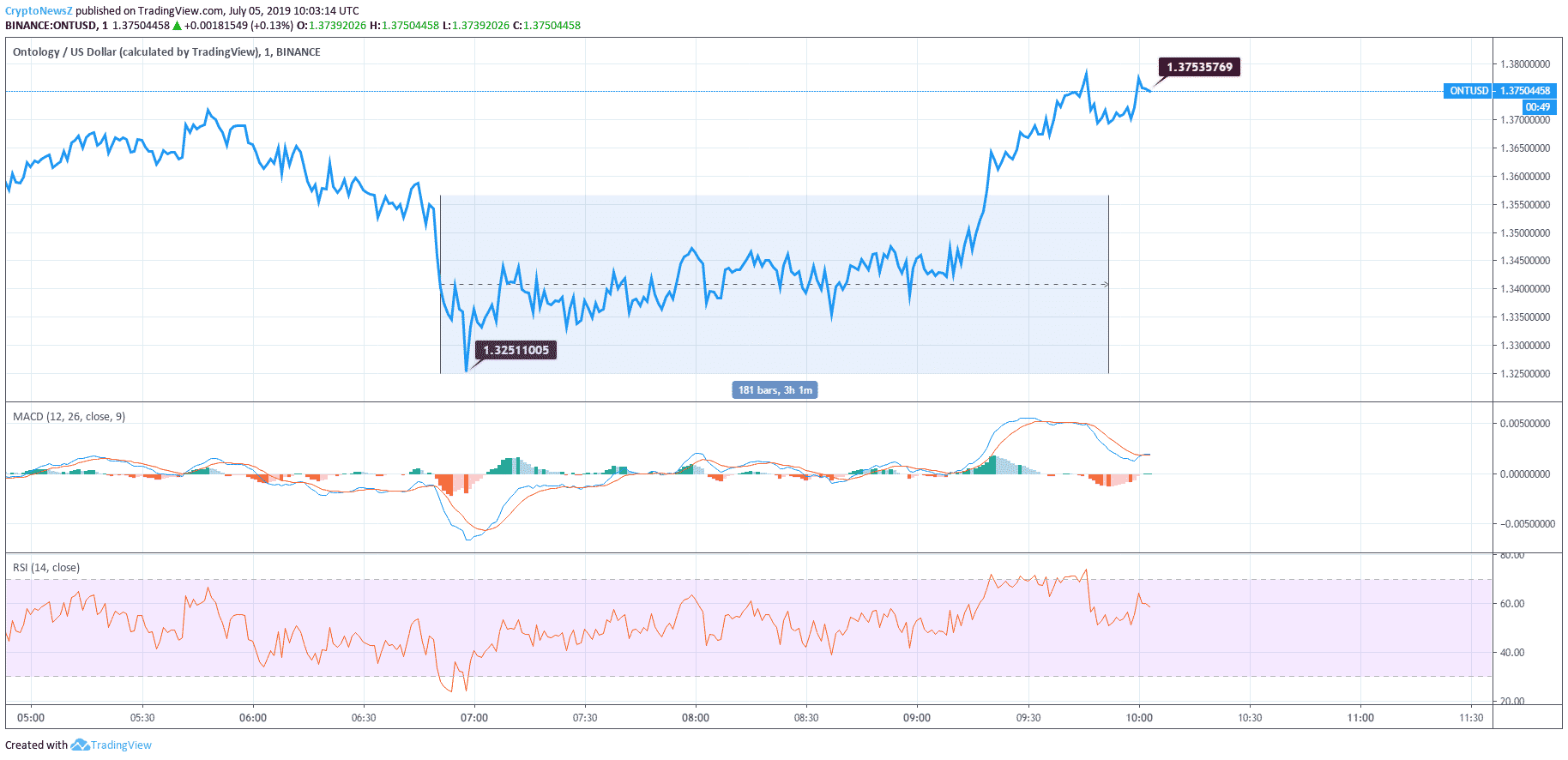Viewport: 1568px width, 760px height.
Task: Click the ONTUSD price tag label
Action: coord(1468,91)
